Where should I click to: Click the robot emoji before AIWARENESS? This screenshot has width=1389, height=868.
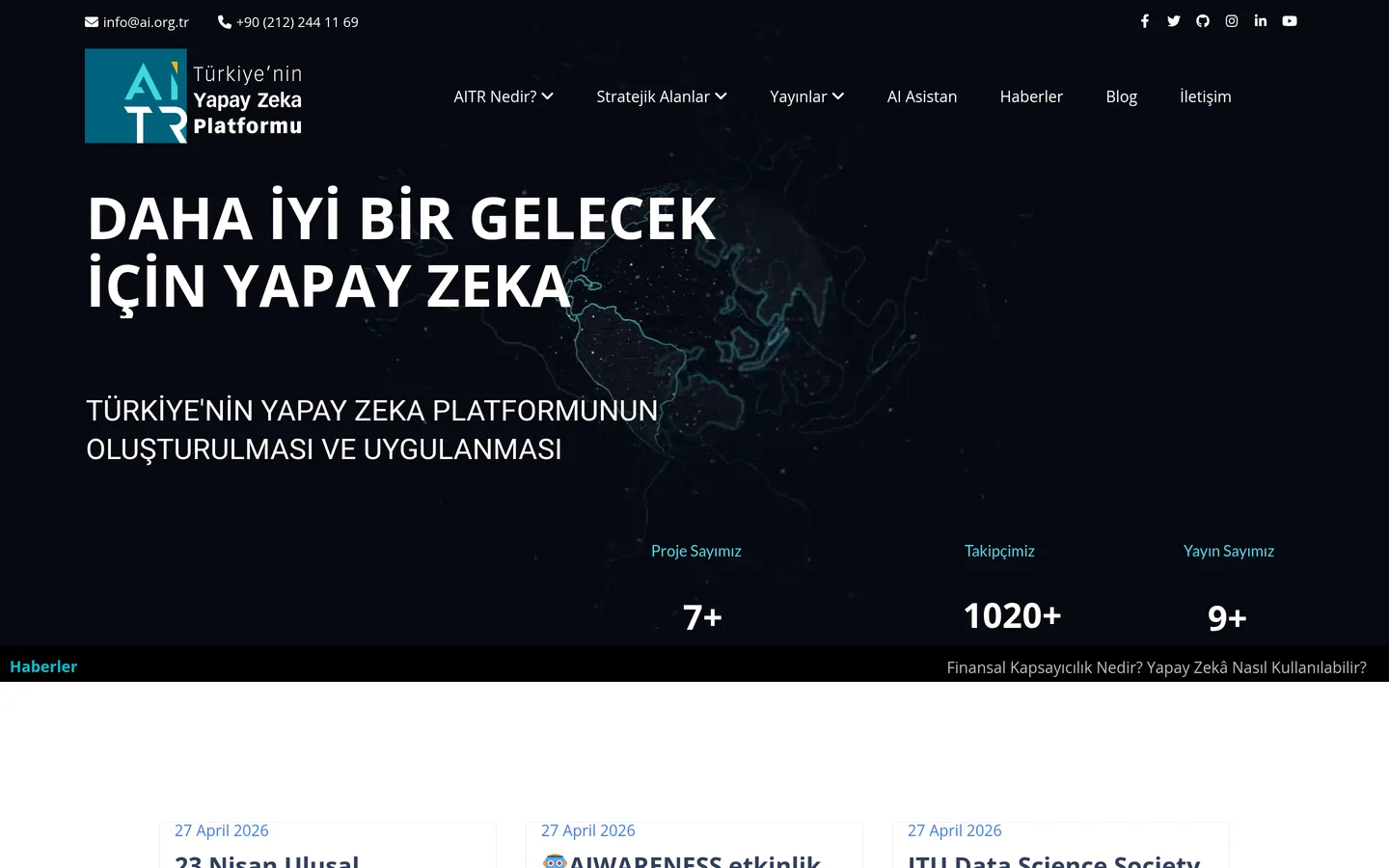555,861
